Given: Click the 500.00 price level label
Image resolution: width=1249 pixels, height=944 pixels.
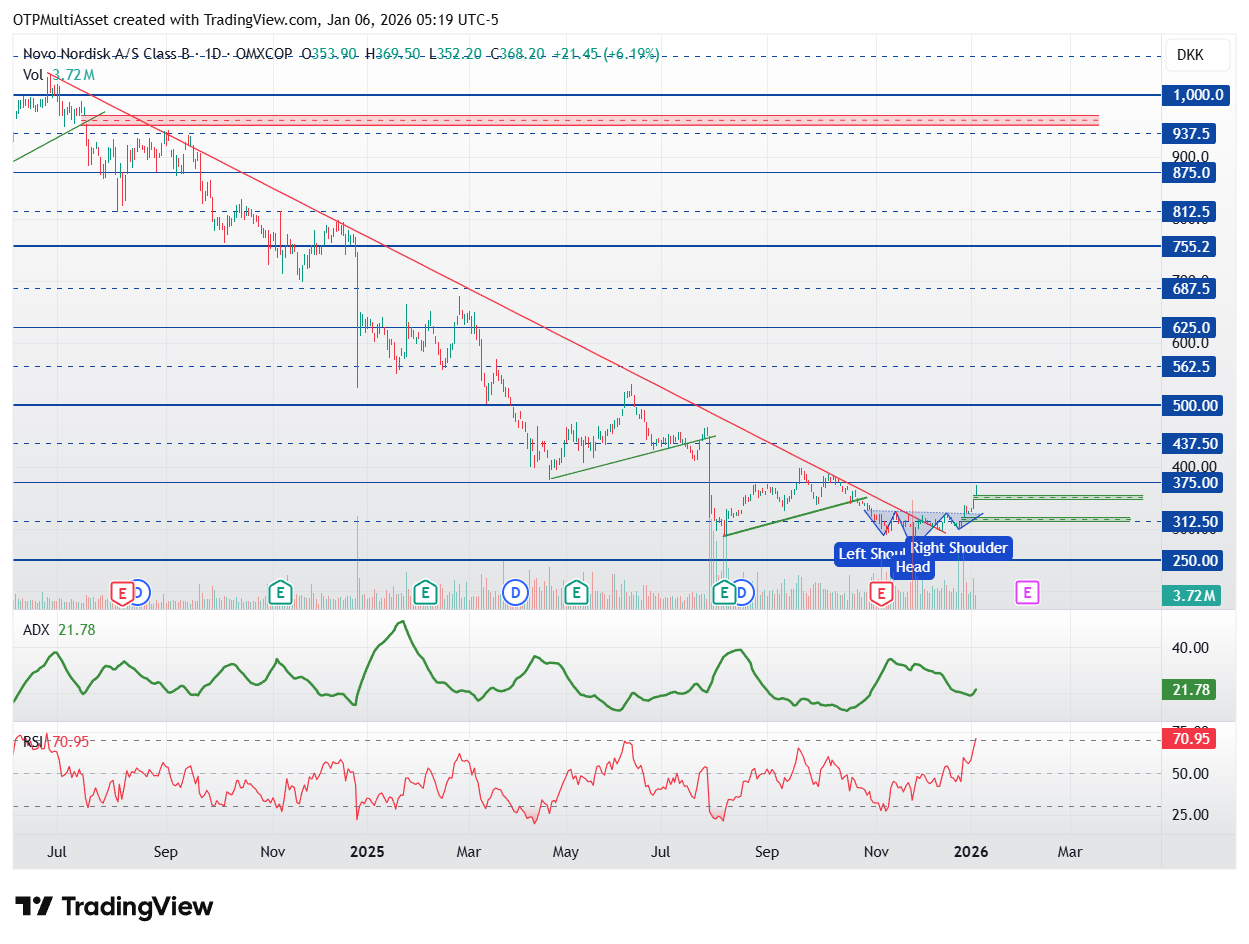Looking at the screenshot, I should tap(1194, 405).
